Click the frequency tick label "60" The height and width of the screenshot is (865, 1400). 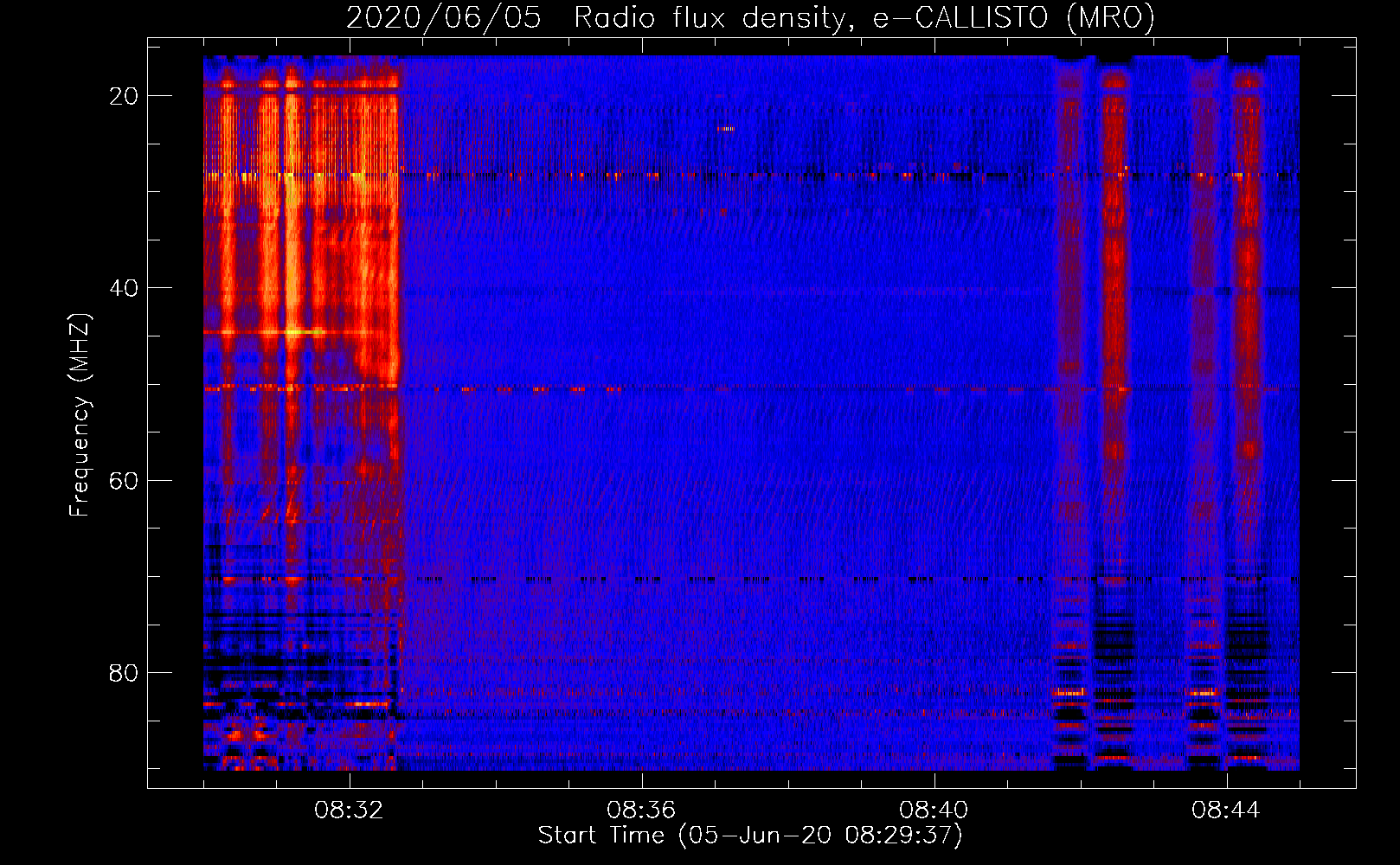click(x=124, y=480)
